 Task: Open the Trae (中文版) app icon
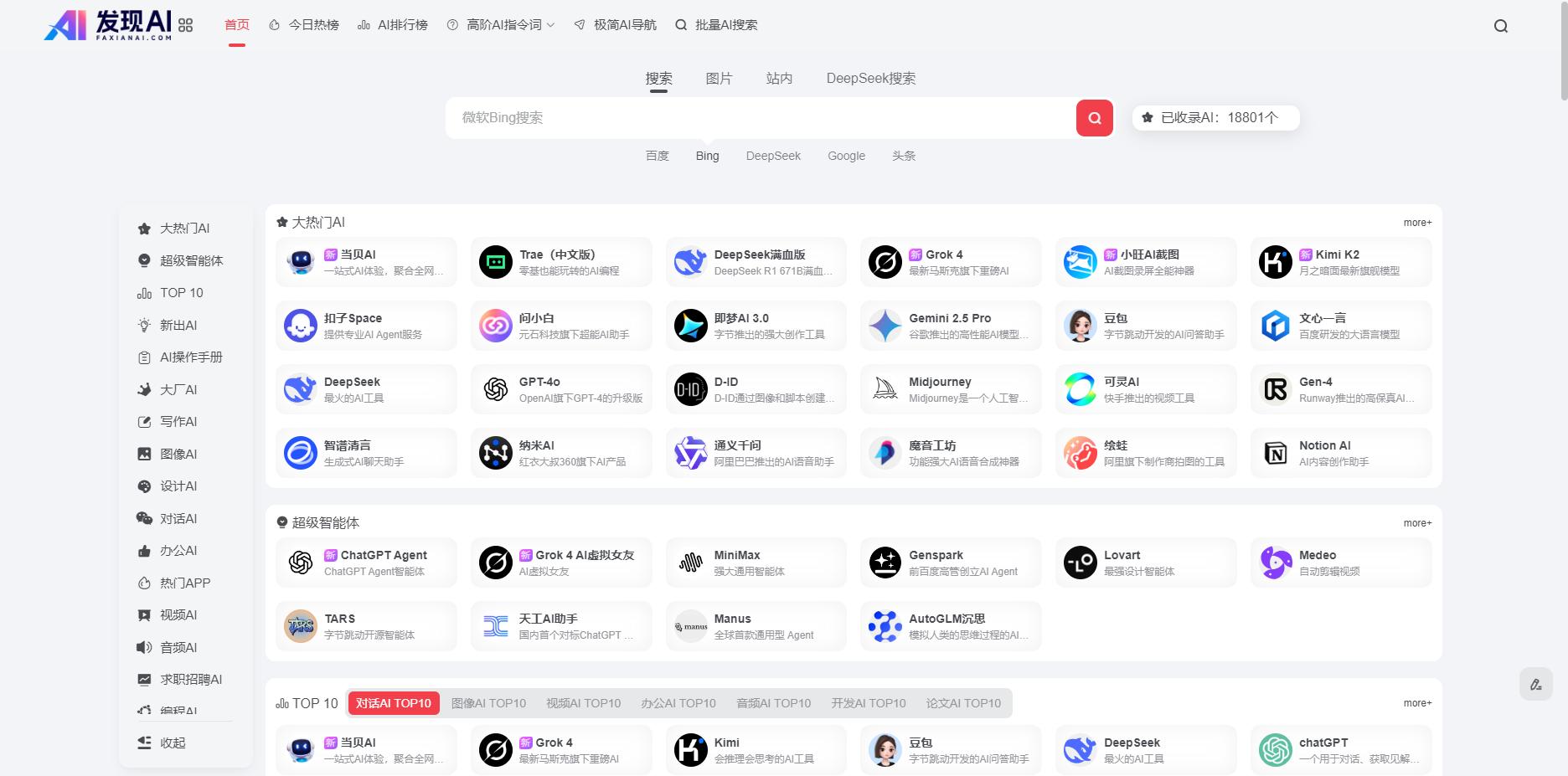pyautogui.click(x=496, y=262)
